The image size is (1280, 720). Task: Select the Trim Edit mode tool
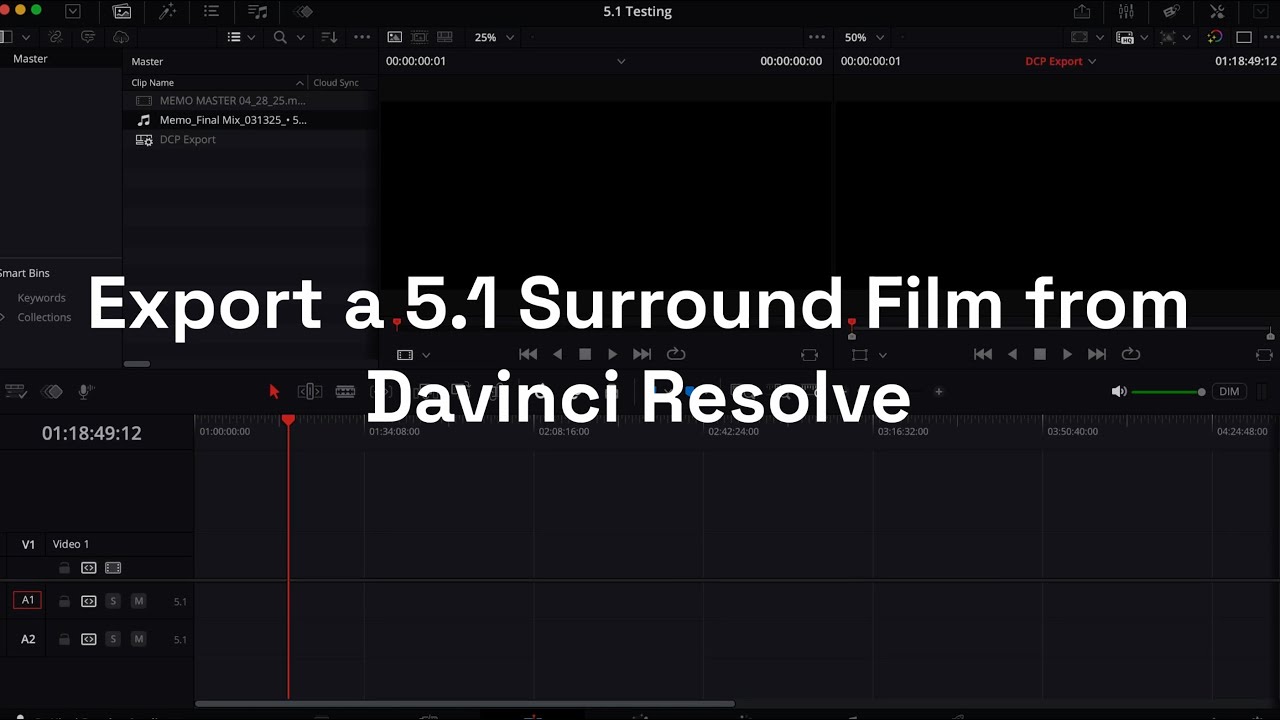point(309,392)
